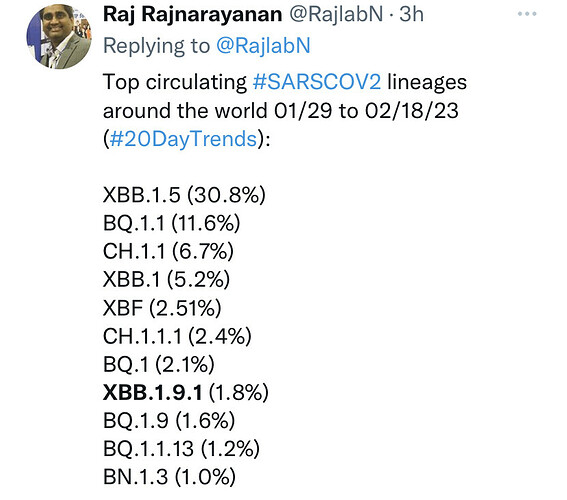Click the XBB.1.5 (30.8%) line

pyautogui.click(x=184, y=195)
